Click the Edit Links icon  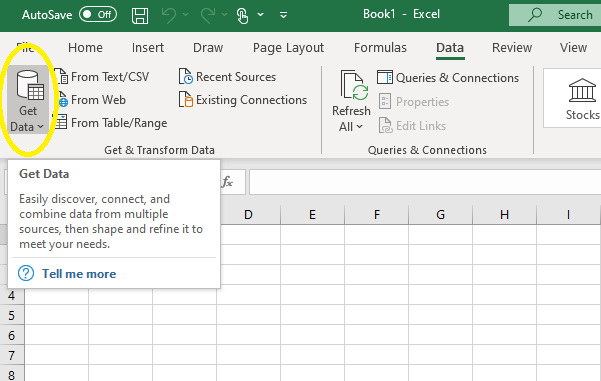[385, 126]
